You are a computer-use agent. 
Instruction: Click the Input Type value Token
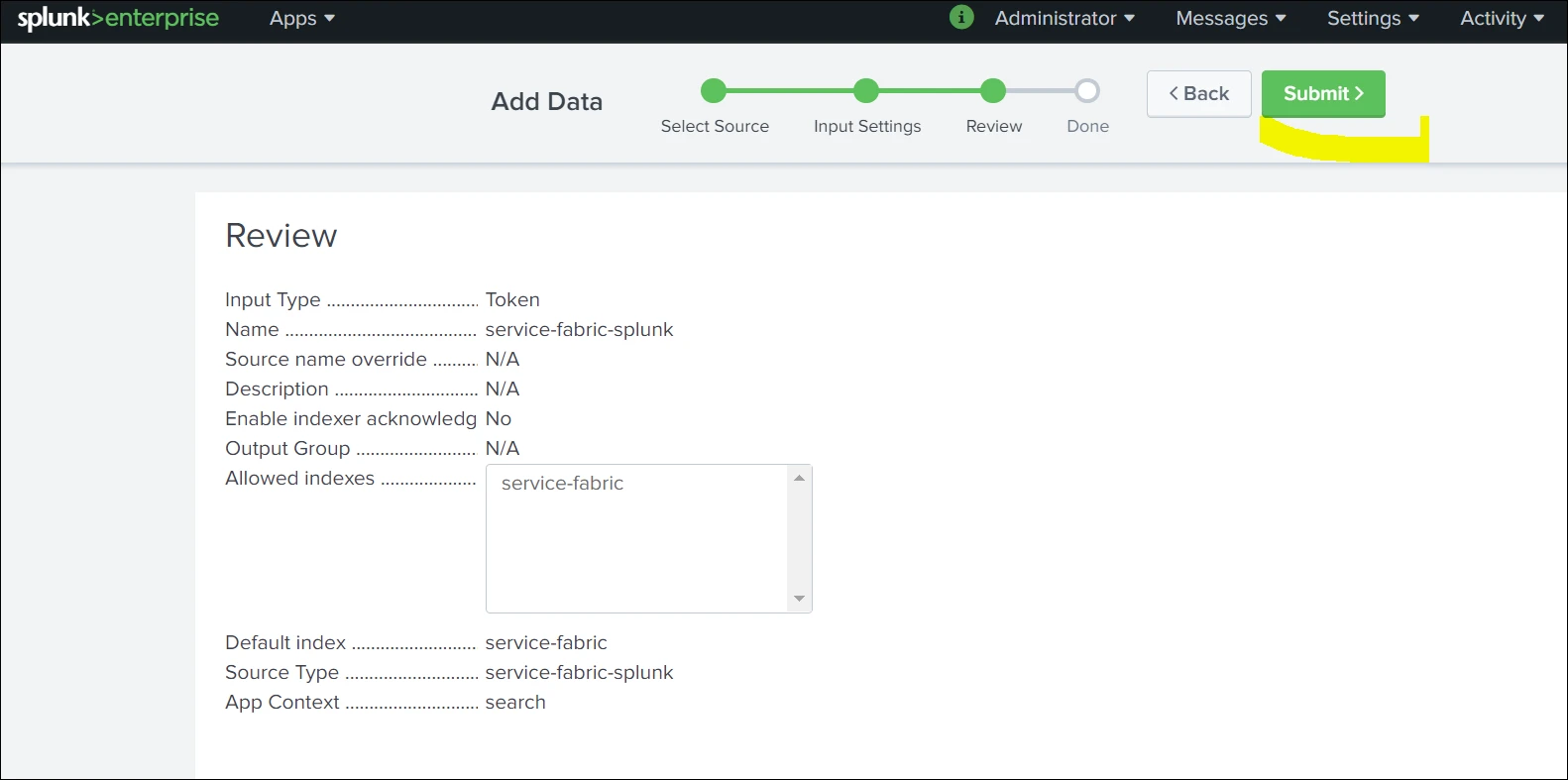pos(512,299)
